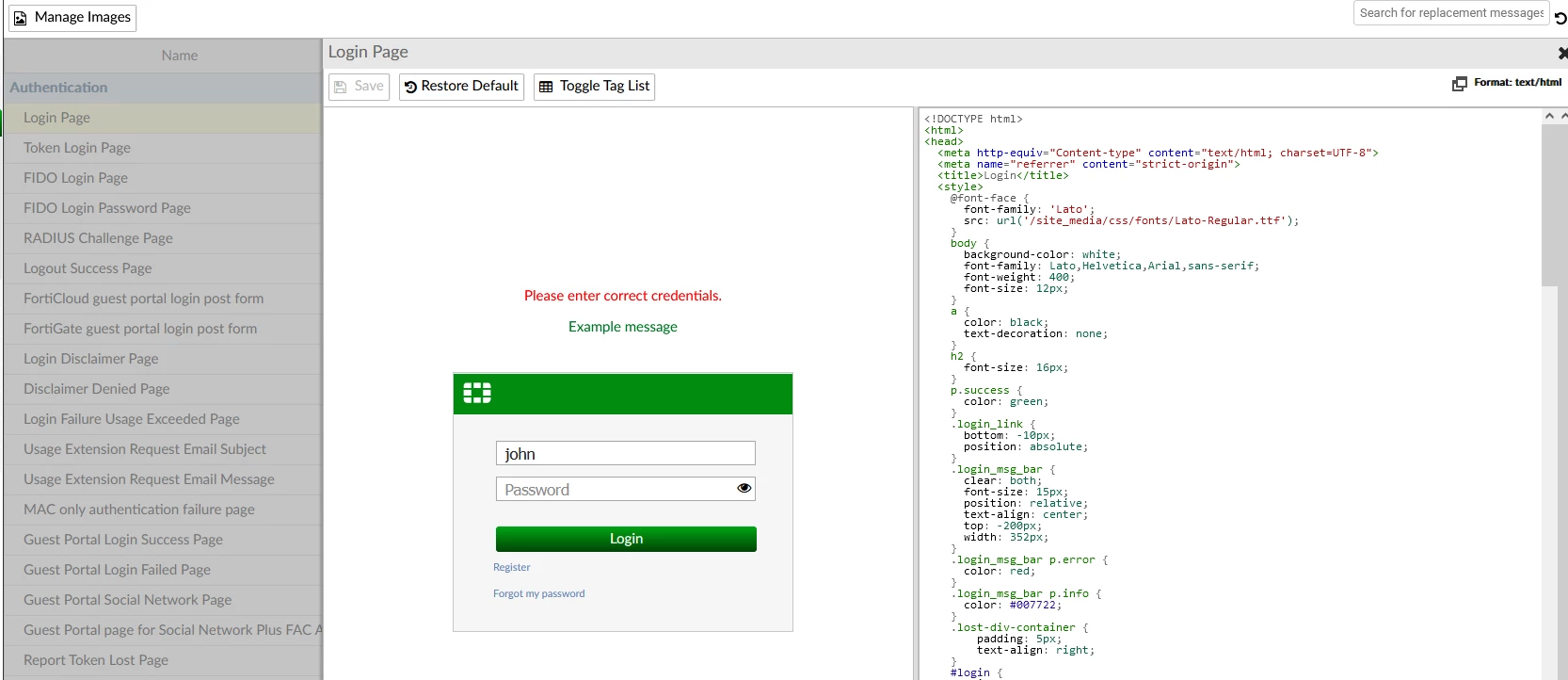The width and height of the screenshot is (1568, 680).
Task: Focus the replacement messages search field
Action: (x=1451, y=13)
